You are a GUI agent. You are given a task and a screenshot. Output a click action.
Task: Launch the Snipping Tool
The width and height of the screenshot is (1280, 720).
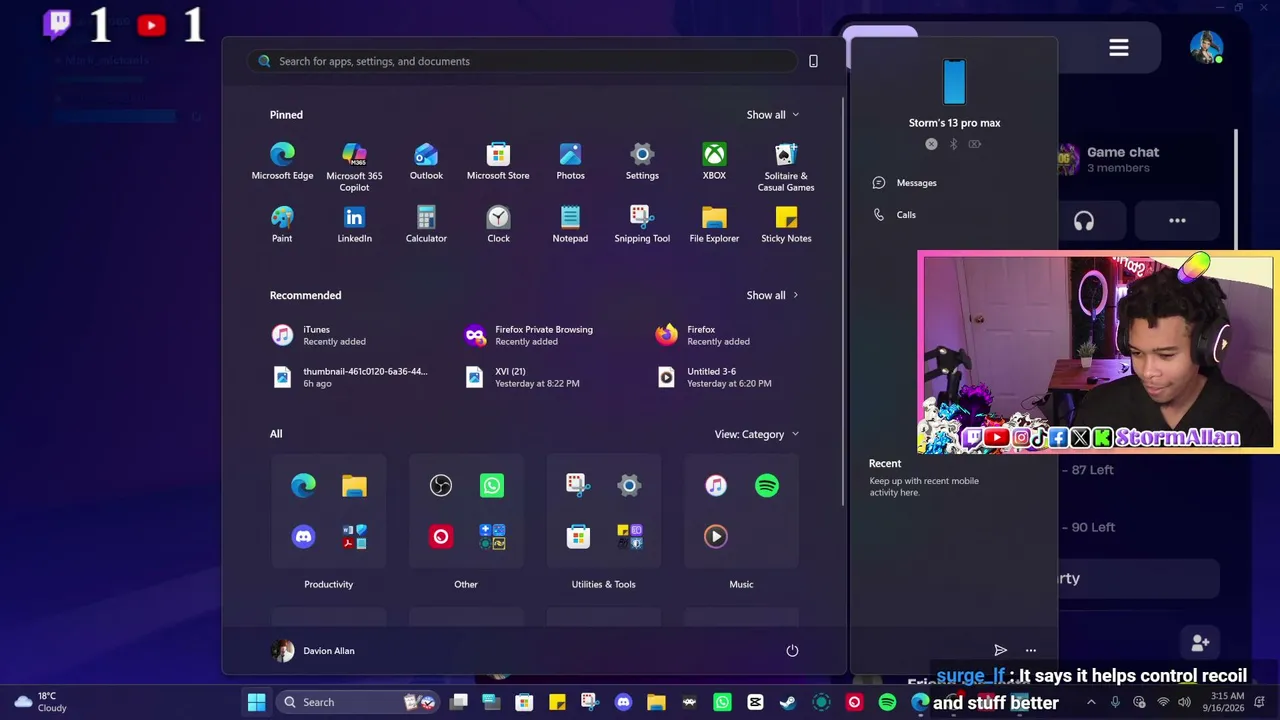tap(642, 225)
